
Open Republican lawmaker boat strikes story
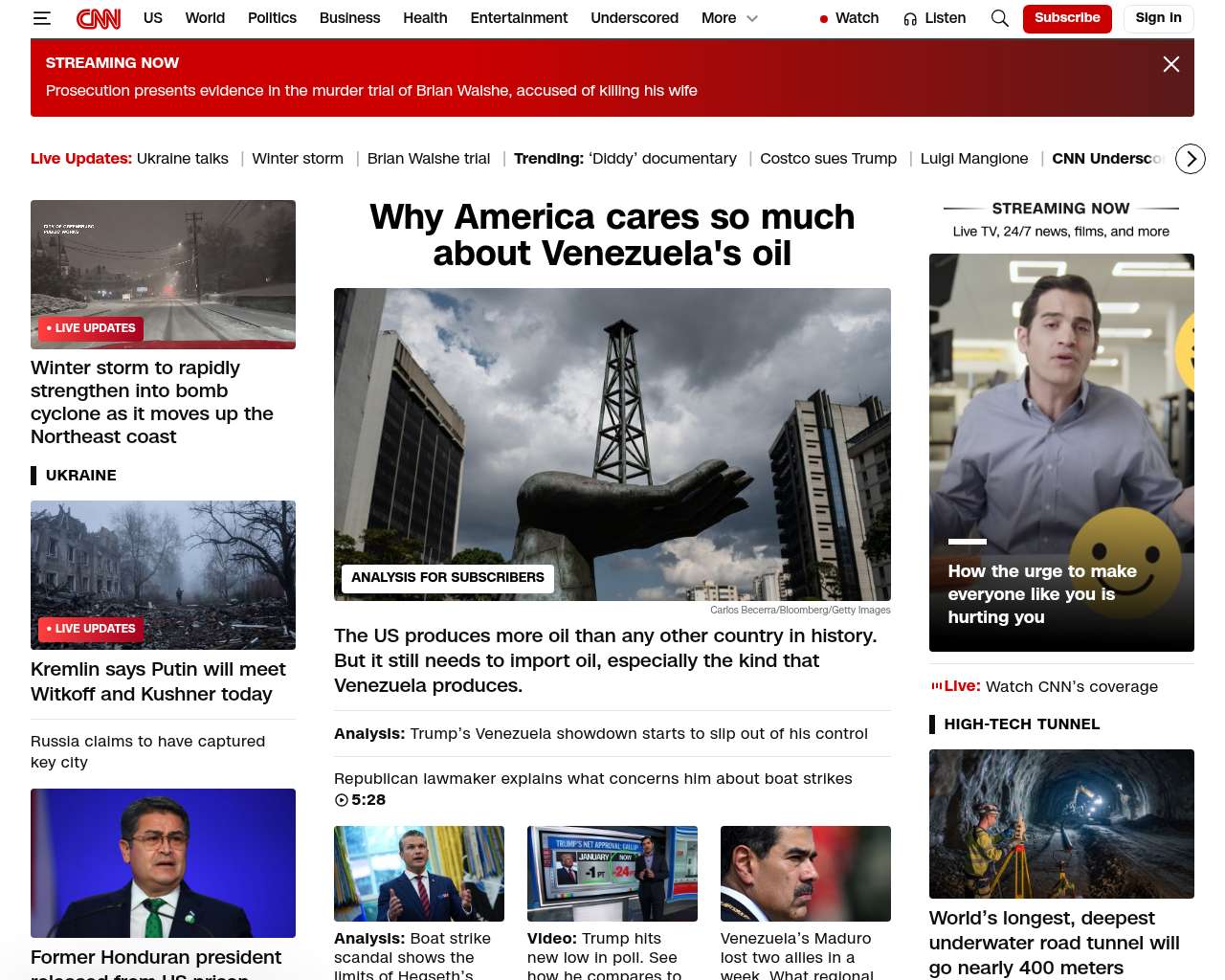593,779
